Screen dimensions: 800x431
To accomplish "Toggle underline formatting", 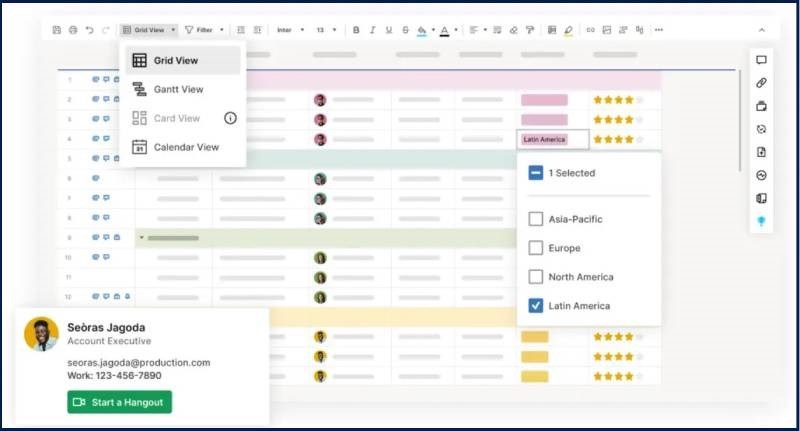I will click(x=389, y=30).
